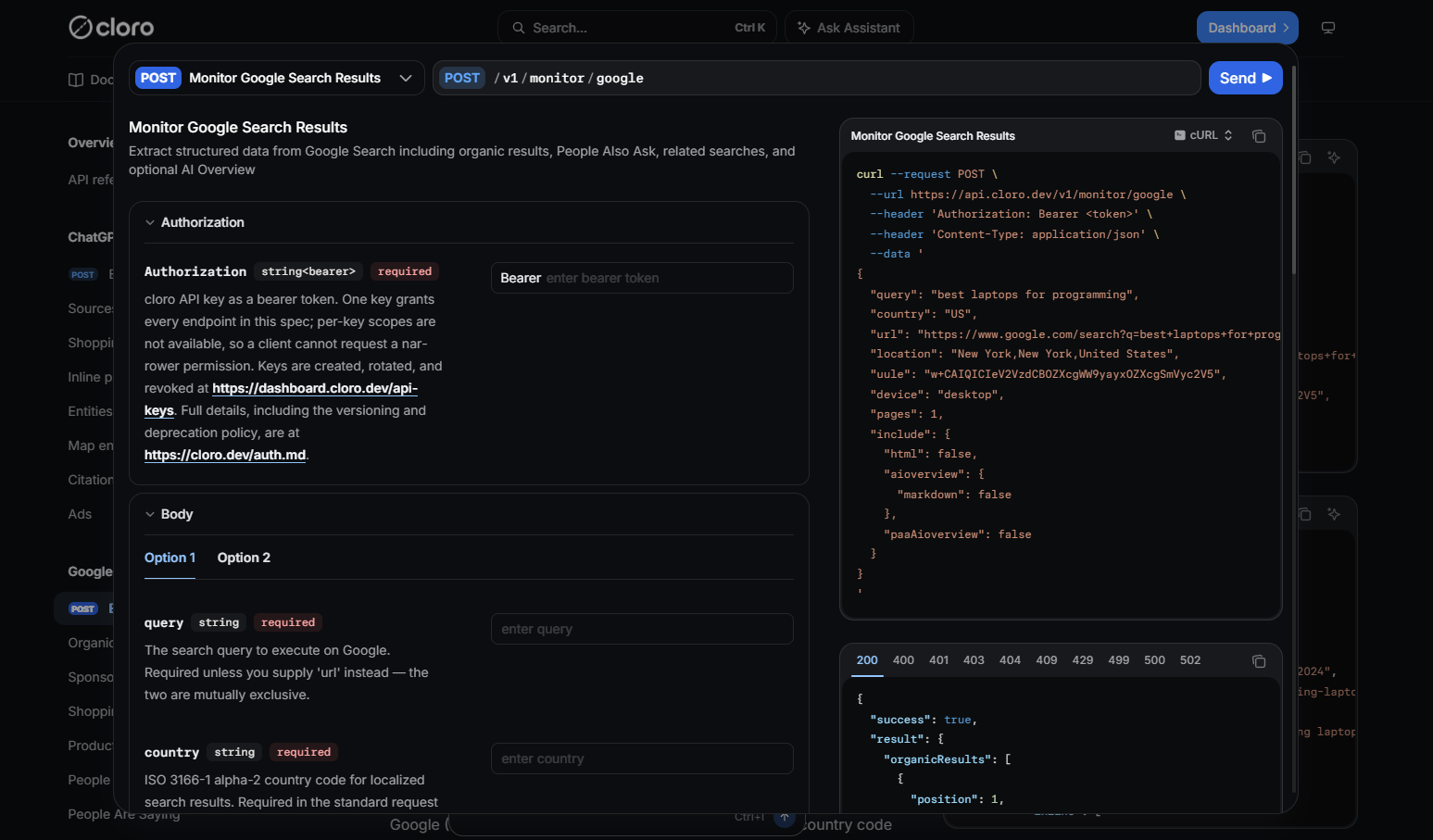Click the Docs book icon
The image size is (1433, 840).
[x=76, y=80]
